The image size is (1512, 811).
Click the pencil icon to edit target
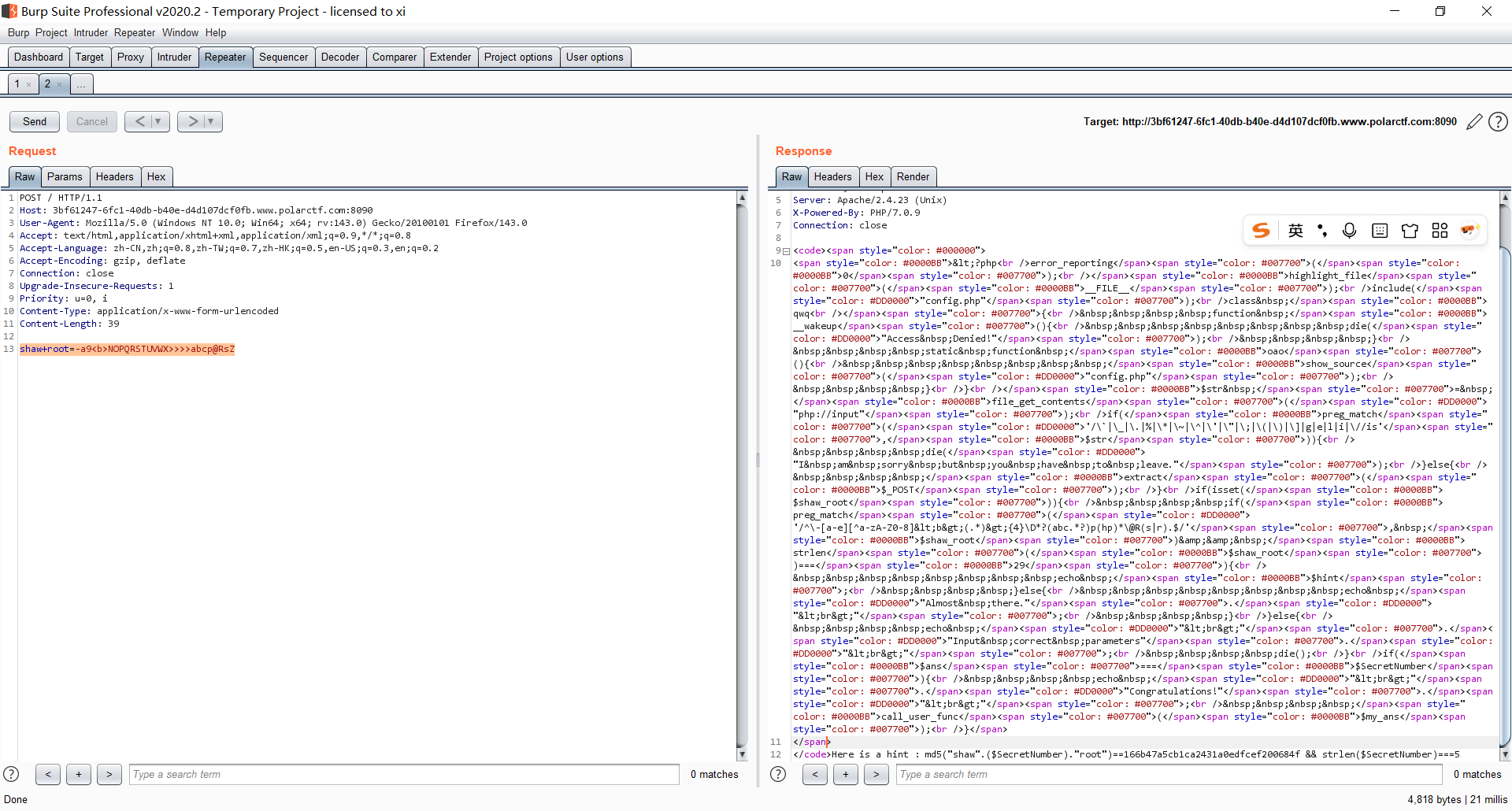[x=1474, y=122]
